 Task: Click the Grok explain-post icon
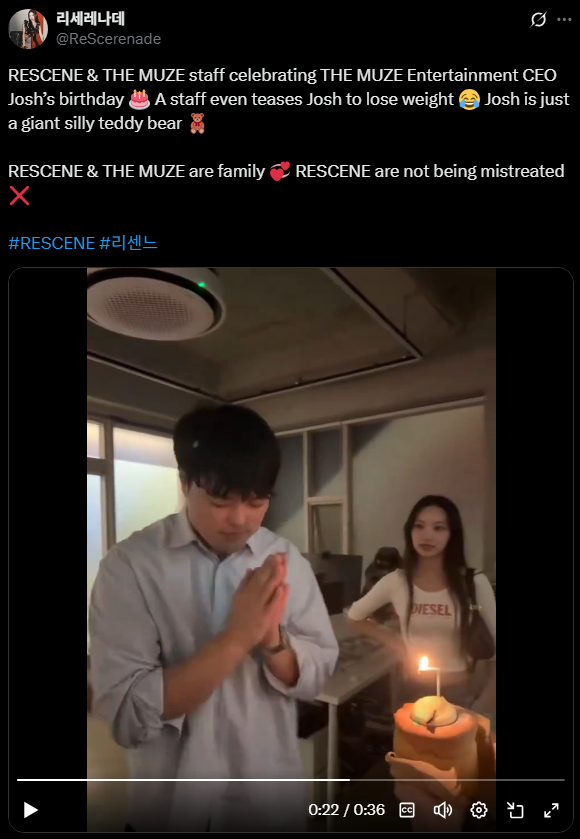[538, 20]
